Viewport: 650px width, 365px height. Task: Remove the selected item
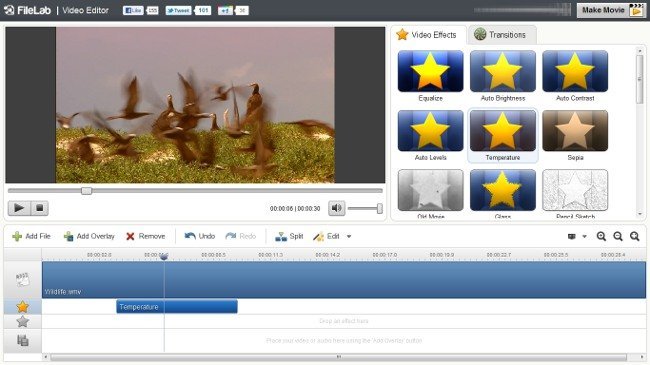[x=146, y=236]
